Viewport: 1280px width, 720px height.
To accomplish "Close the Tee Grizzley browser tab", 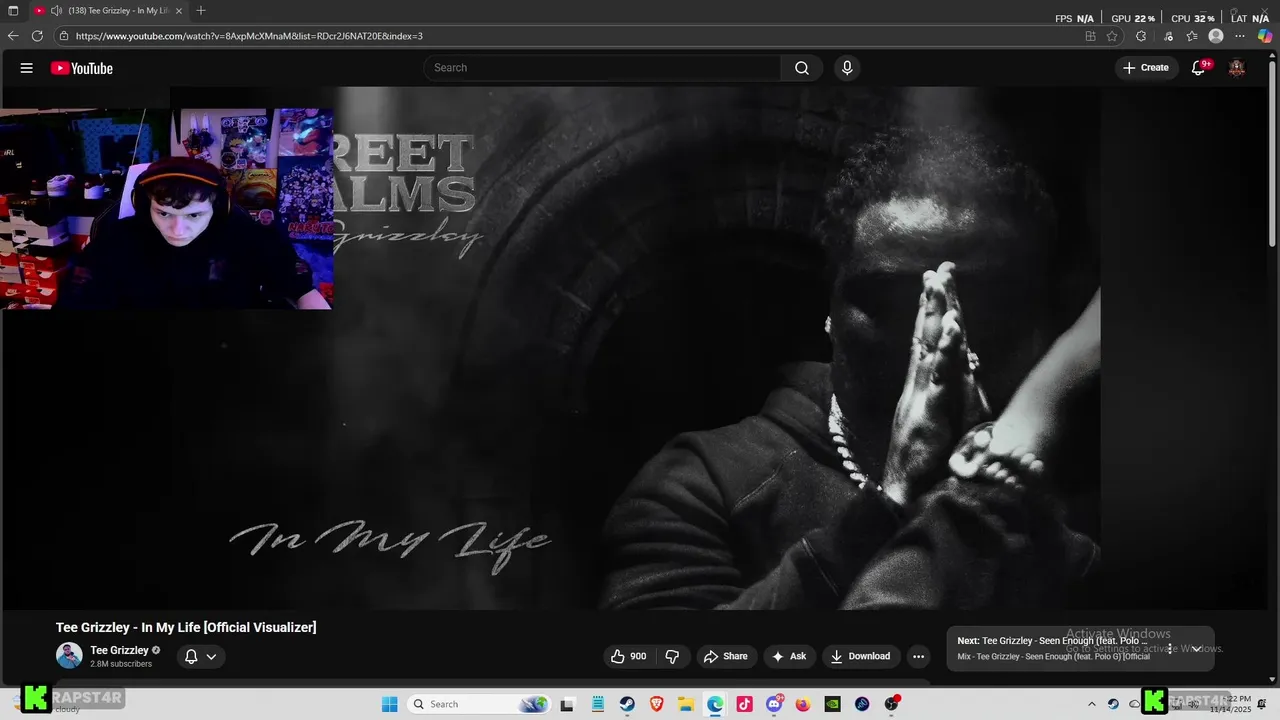I will 179,10.
